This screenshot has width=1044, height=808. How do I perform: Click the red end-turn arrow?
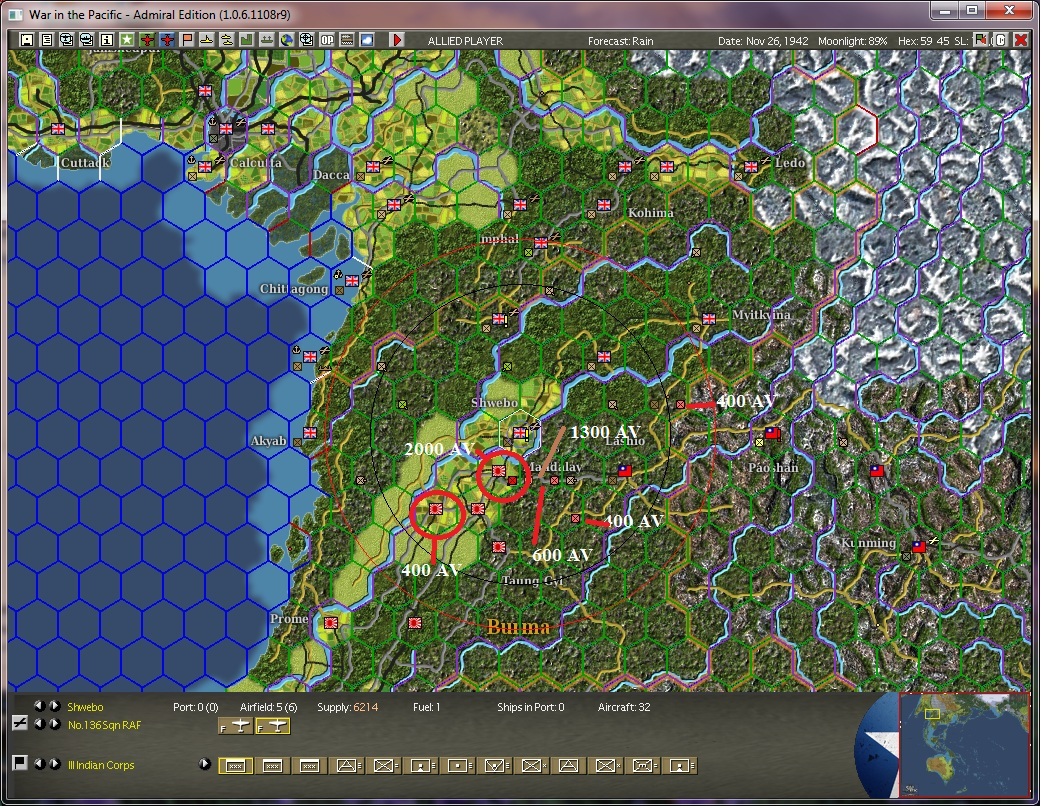(x=397, y=40)
